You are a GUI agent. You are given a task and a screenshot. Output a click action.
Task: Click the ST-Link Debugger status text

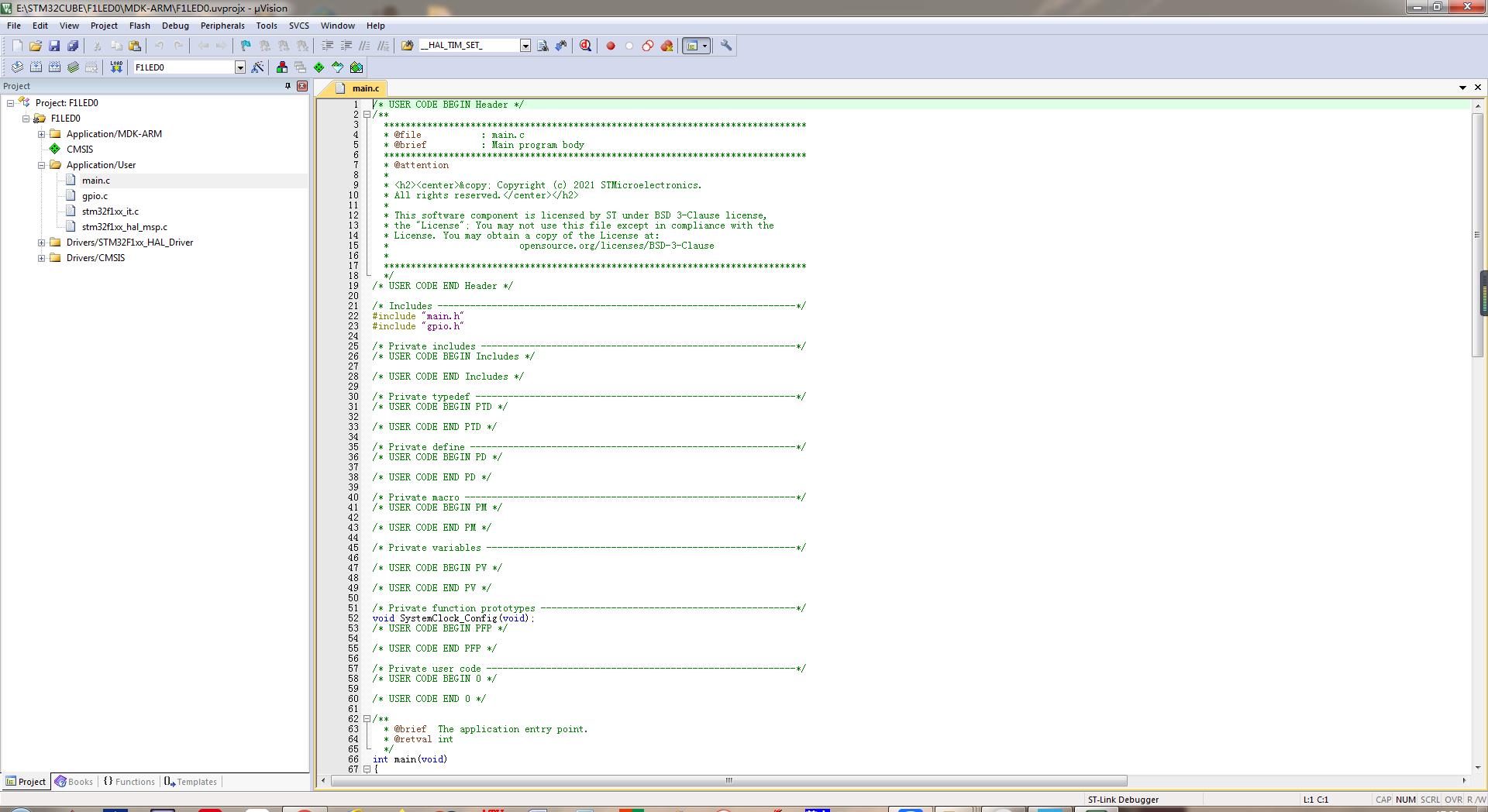pos(1123,800)
